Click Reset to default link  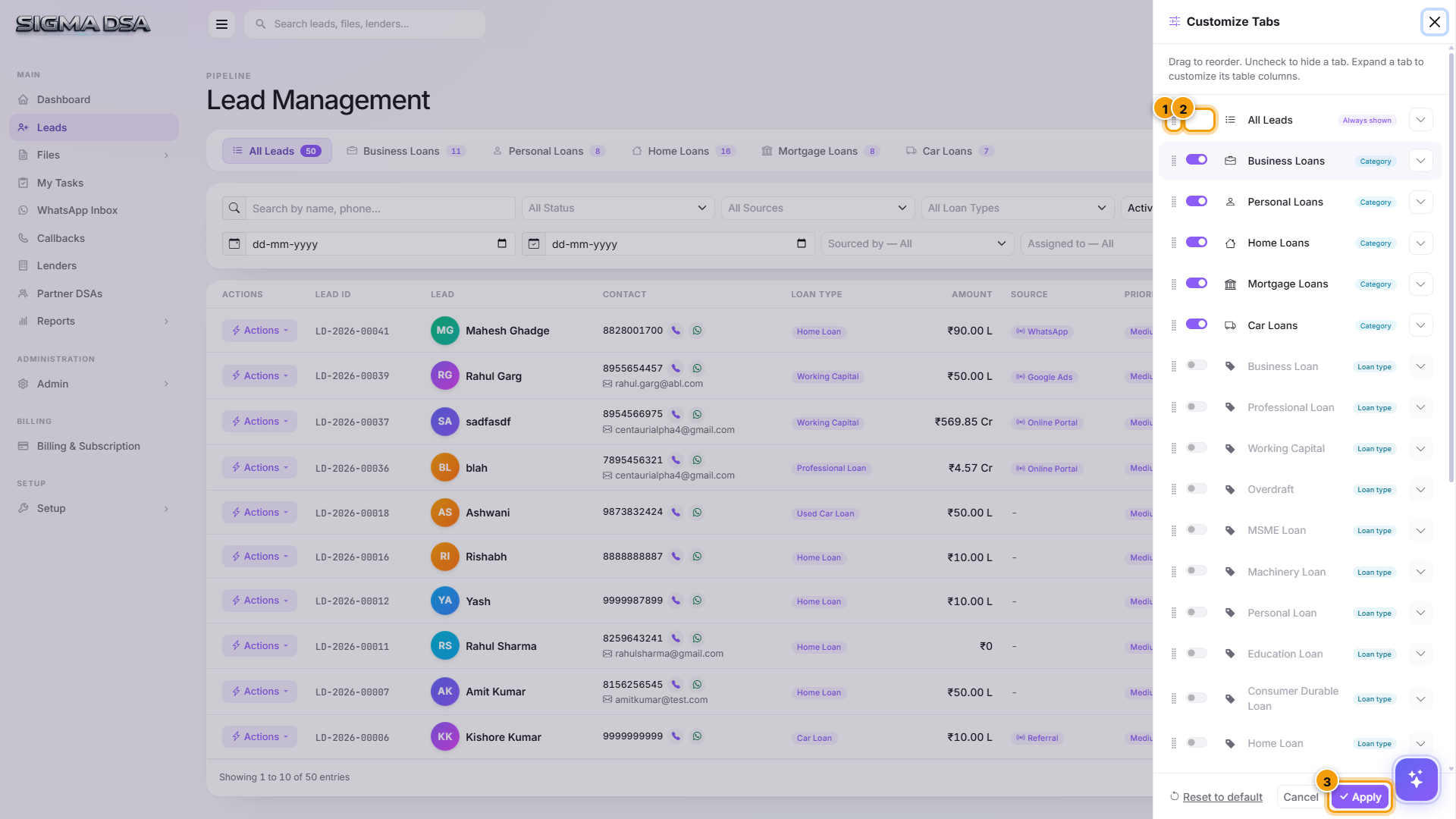click(1222, 797)
